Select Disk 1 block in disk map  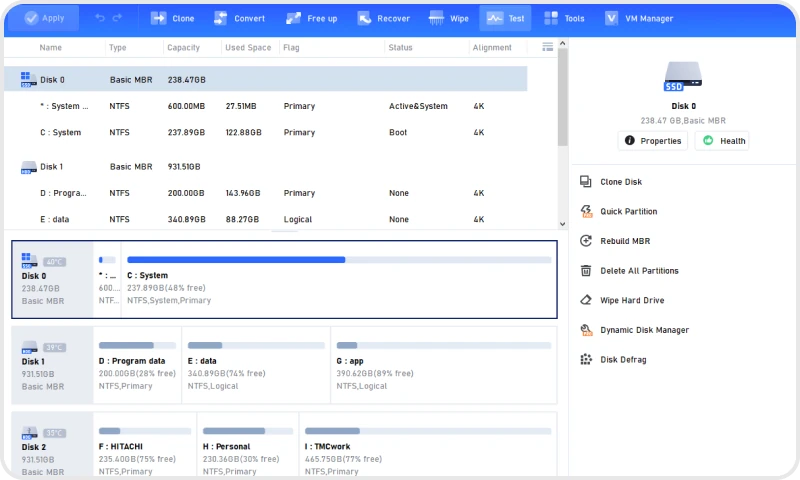[x=53, y=365]
